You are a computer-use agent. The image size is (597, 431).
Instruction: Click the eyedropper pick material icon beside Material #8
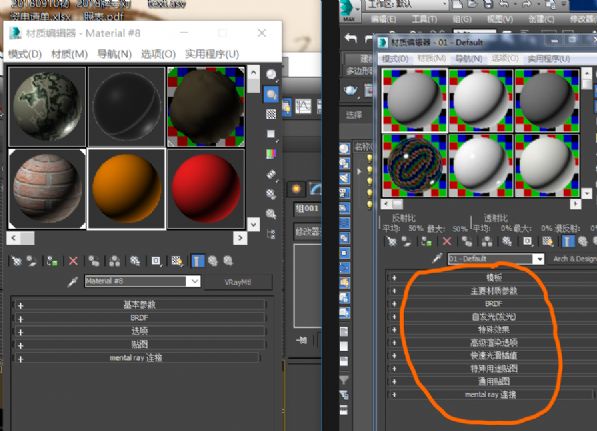point(72,282)
